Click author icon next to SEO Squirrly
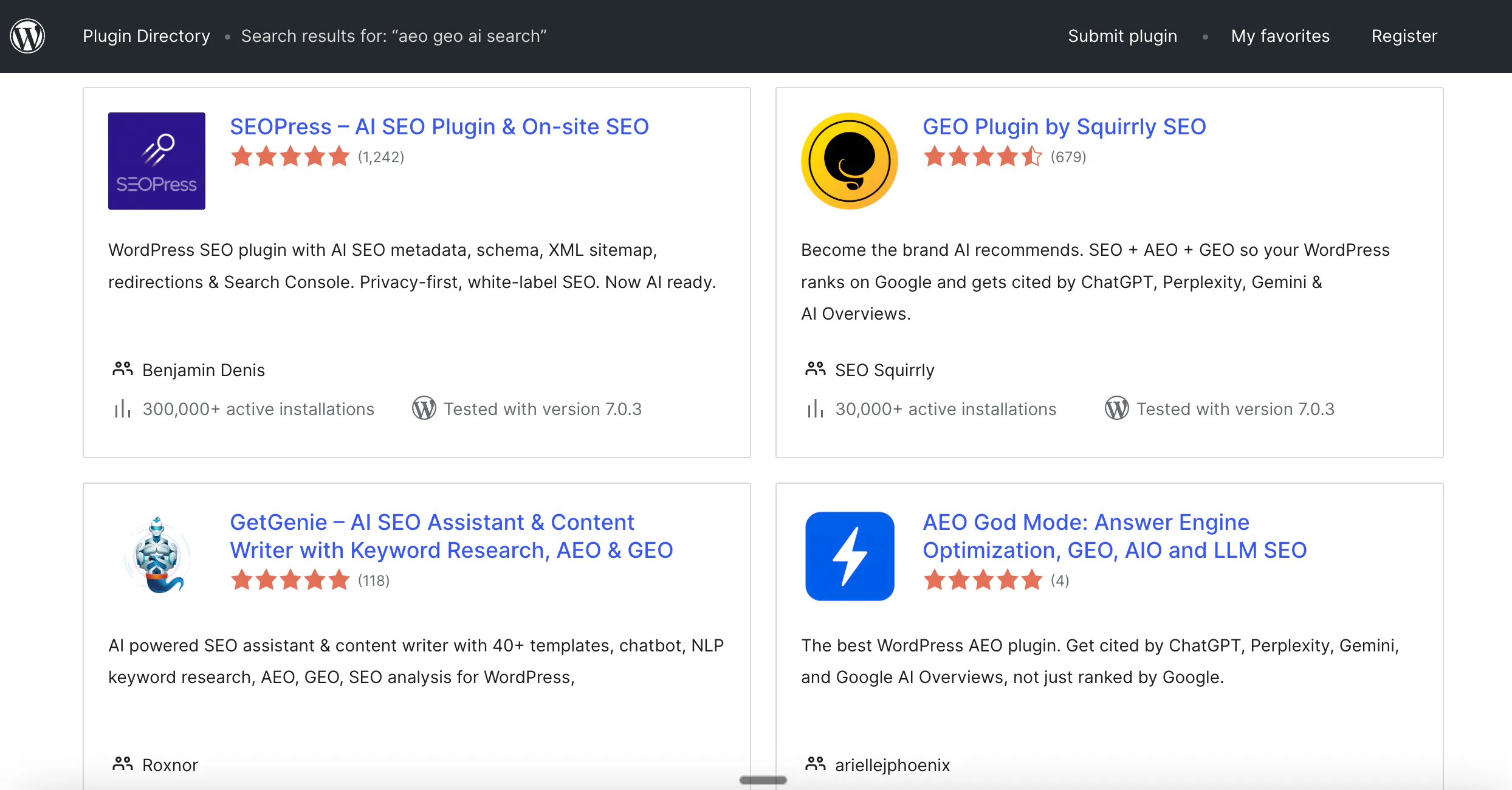The height and width of the screenshot is (790, 1512). coord(816,369)
